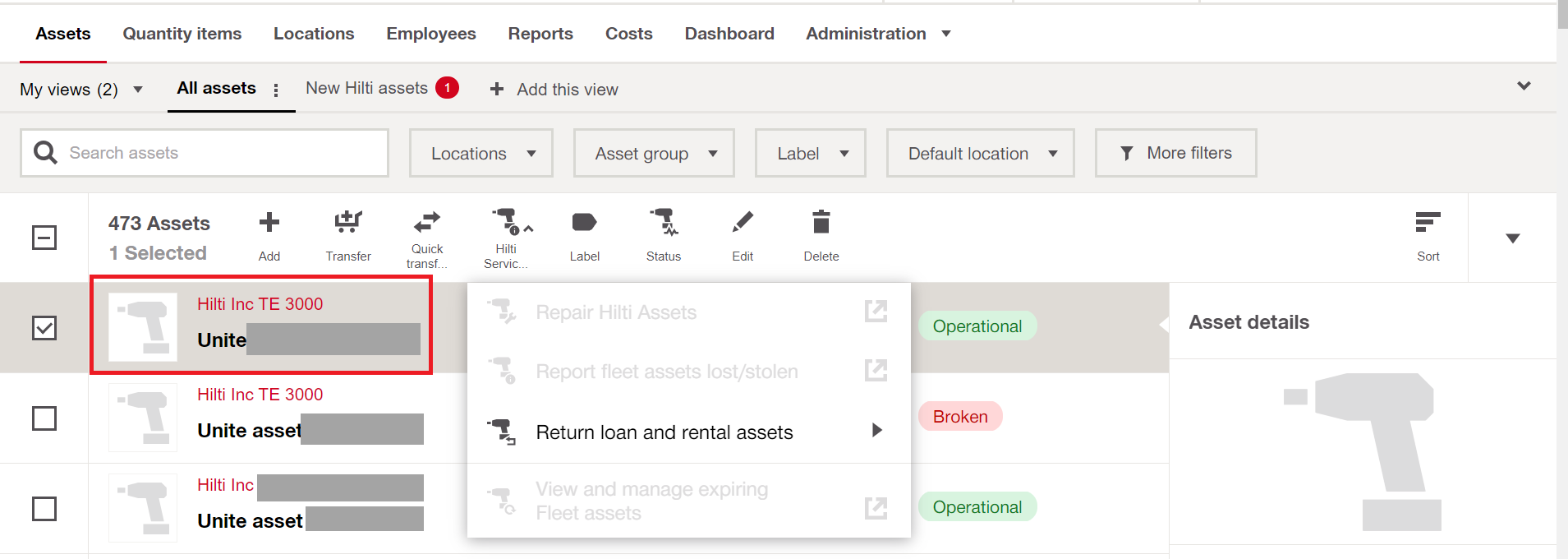Click the large drill image in Asset details
Image resolution: width=1568 pixels, height=559 pixels.
point(1363,452)
